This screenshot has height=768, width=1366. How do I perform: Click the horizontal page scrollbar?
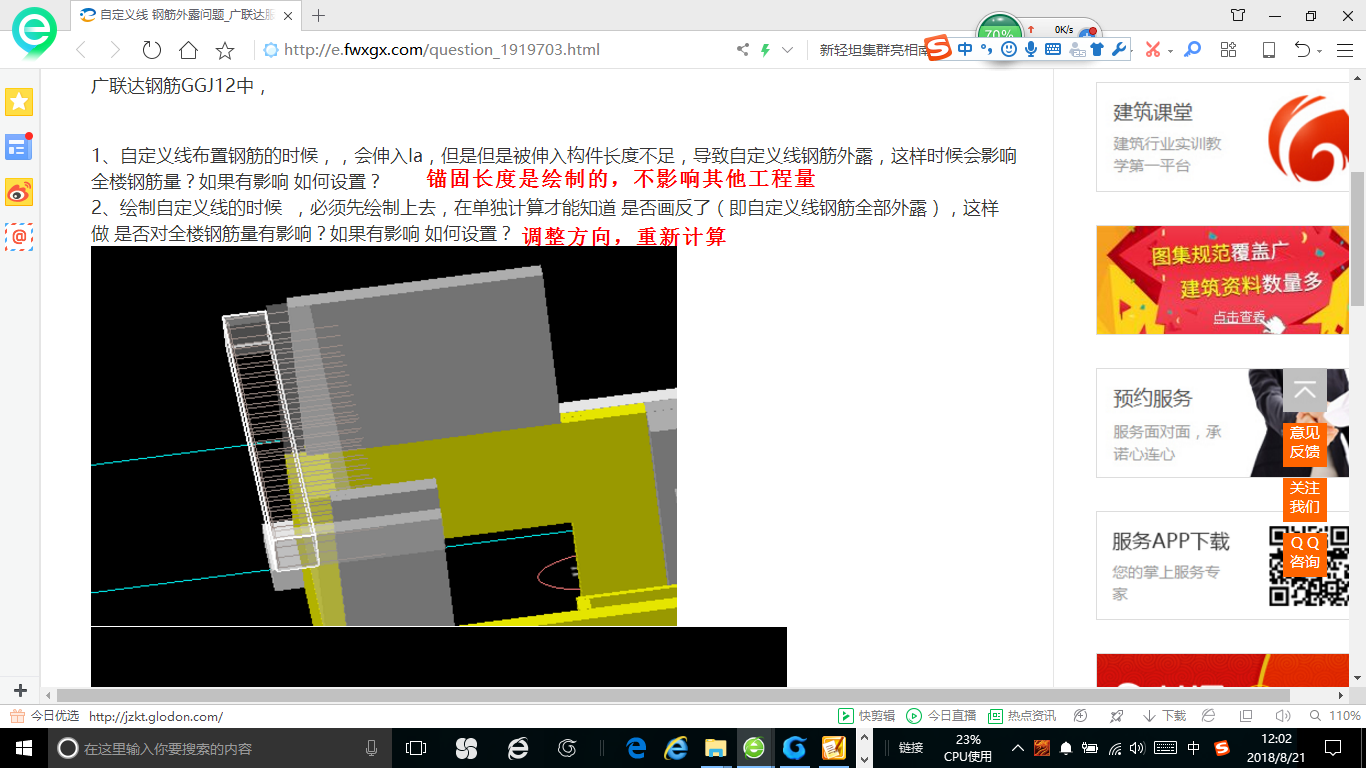point(673,695)
